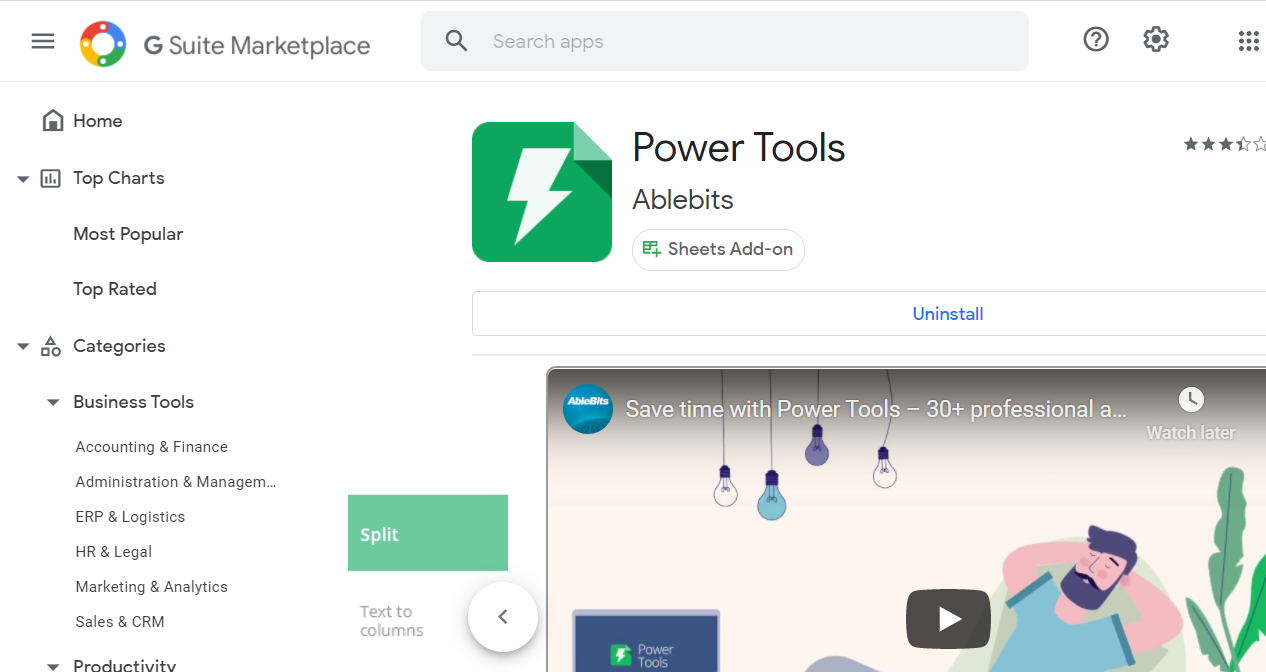1266x672 pixels.
Task: Collapse the Top Charts section
Action: click(x=22, y=177)
